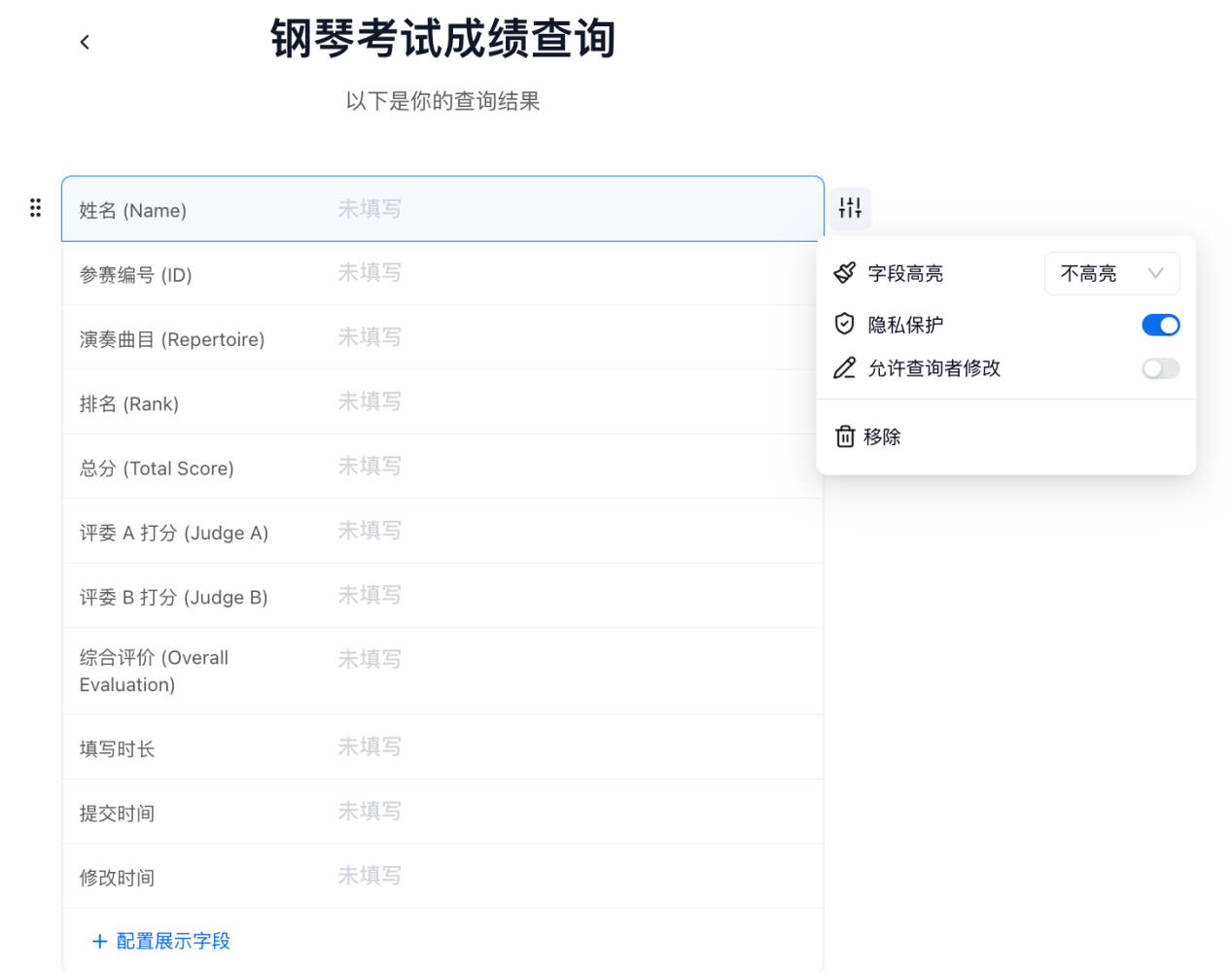Open the 不高亮 highlight dropdown

pyautogui.click(x=1111, y=273)
